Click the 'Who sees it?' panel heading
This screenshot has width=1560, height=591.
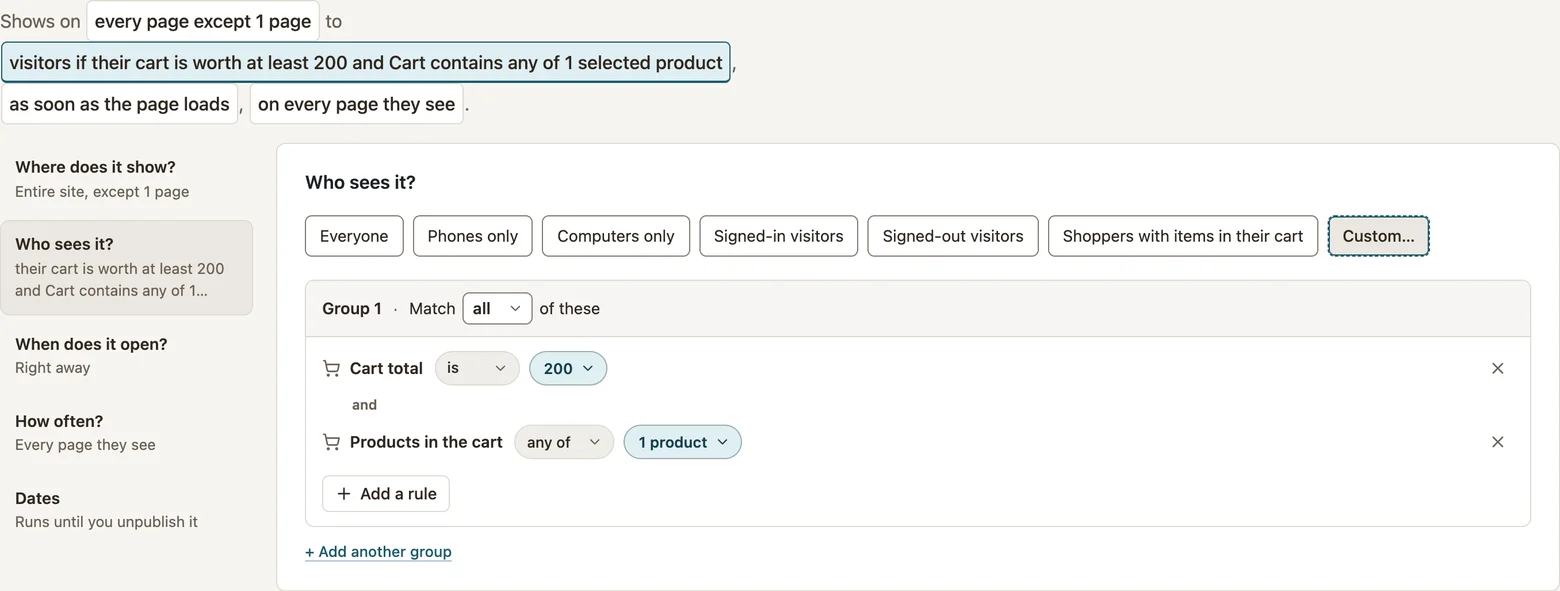coord(360,182)
